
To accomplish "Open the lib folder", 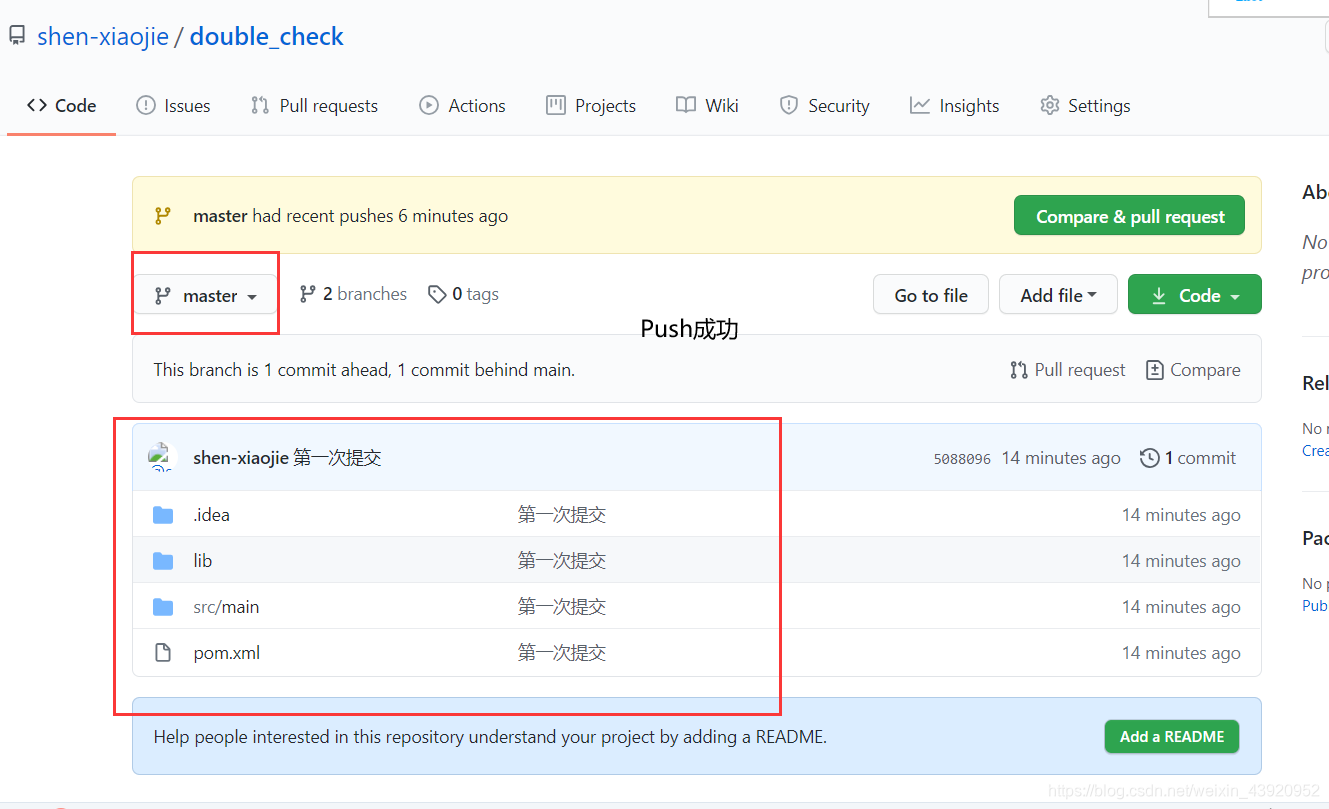I will [x=203, y=561].
